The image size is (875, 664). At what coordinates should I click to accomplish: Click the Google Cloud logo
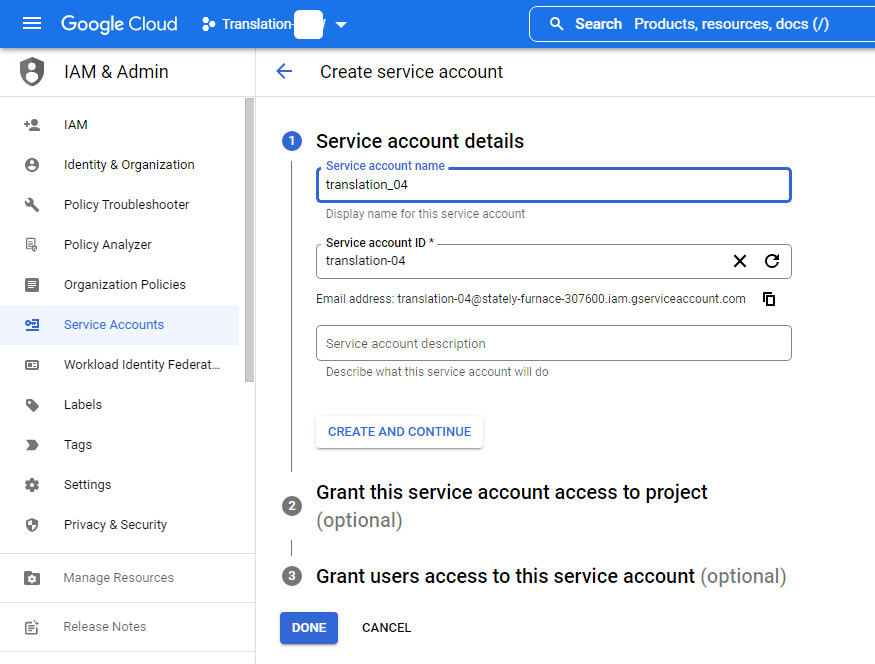pos(119,24)
